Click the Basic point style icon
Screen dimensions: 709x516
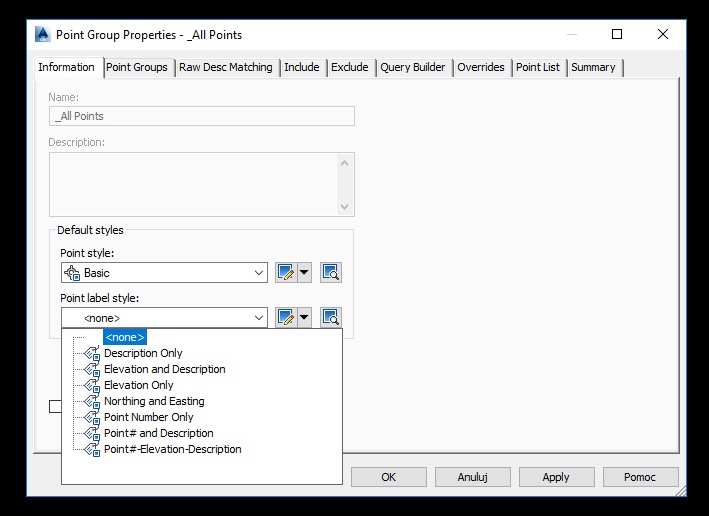click(72, 273)
